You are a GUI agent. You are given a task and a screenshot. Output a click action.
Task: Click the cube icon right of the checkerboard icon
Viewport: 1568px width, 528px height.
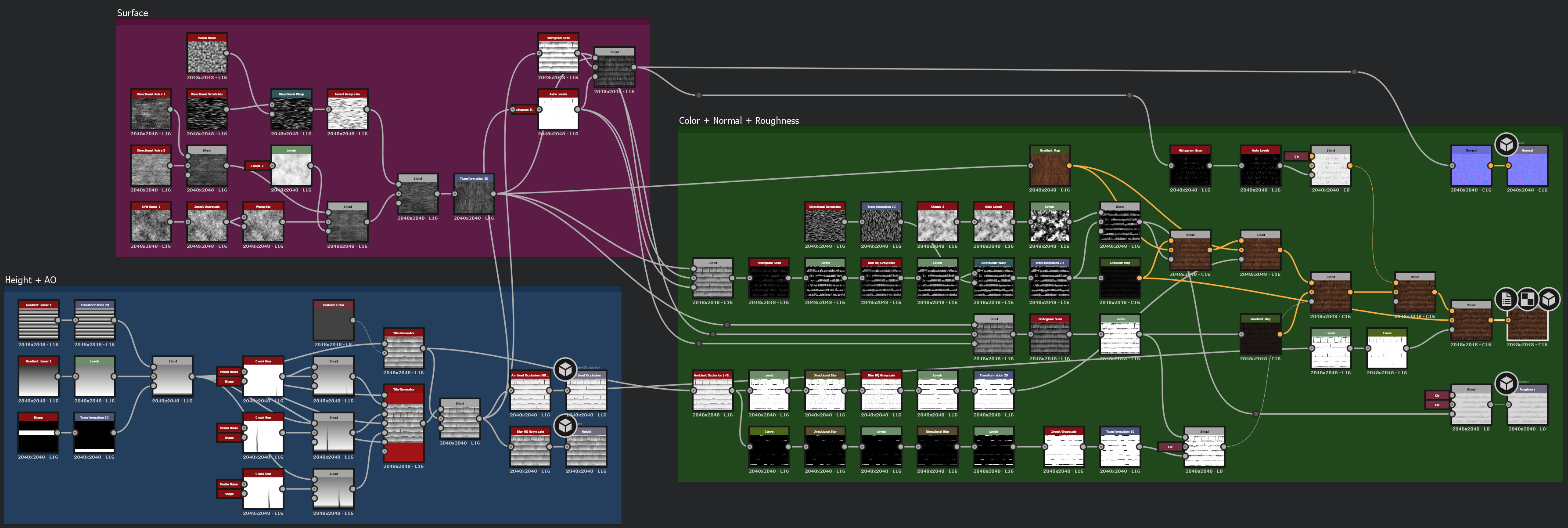(x=1549, y=299)
